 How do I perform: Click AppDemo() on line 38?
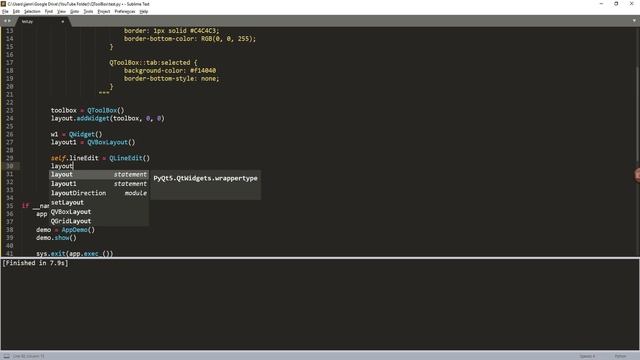78,230
